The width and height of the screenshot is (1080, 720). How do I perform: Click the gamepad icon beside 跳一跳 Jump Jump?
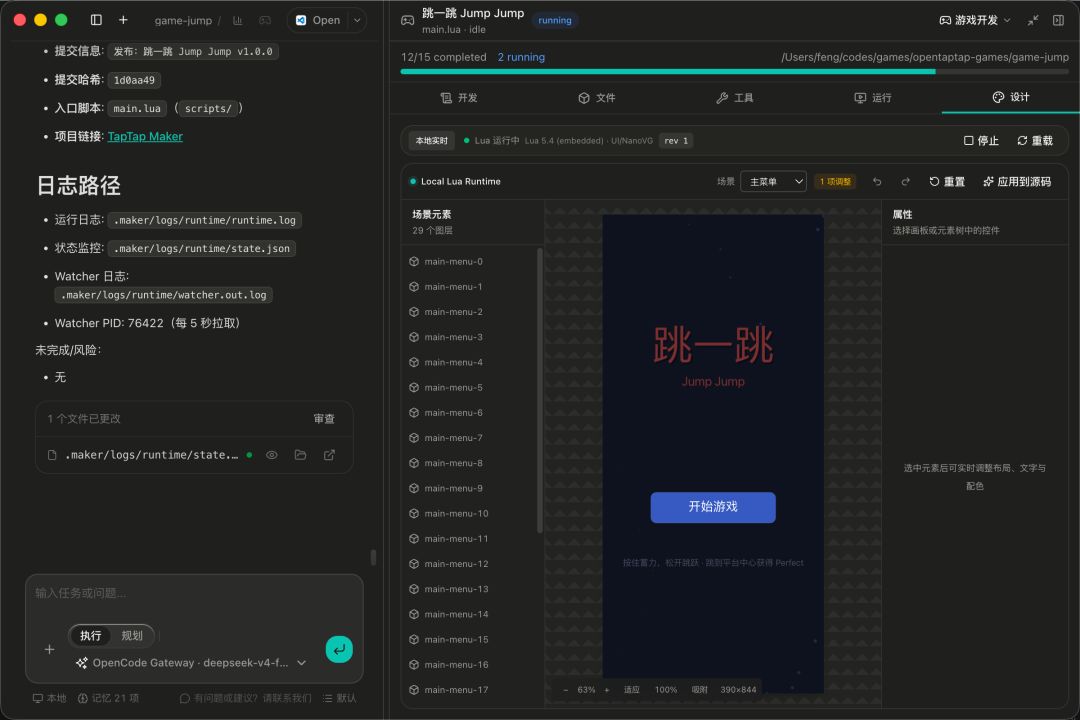coord(408,20)
